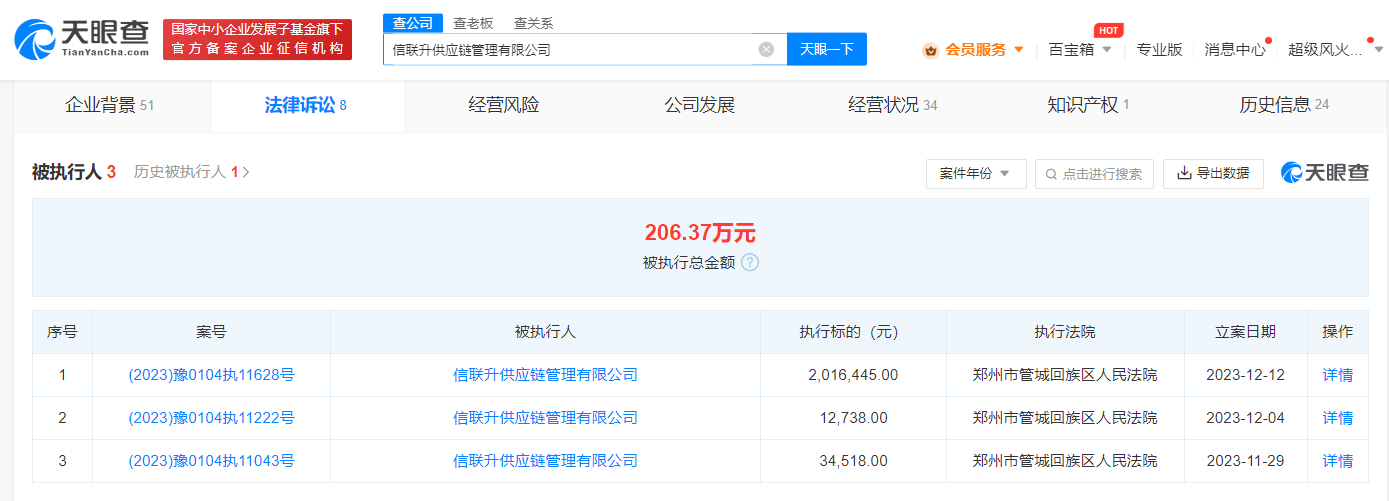Click the help question mark beside 被执行总金额
1389x501 pixels.
click(x=750, y=262)
